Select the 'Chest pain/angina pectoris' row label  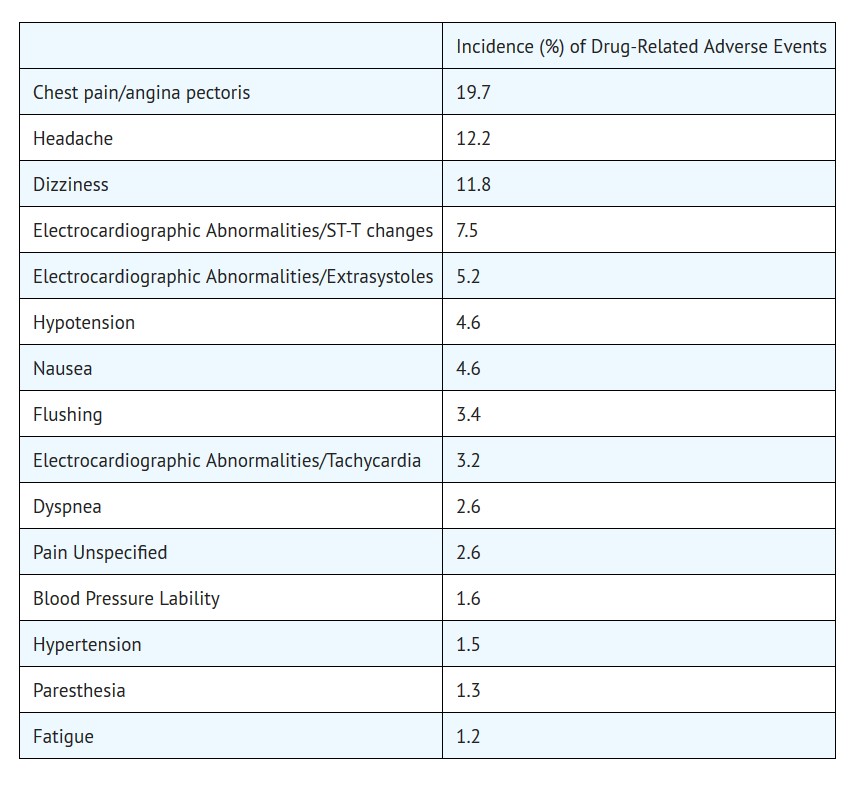tap(141, 93)
